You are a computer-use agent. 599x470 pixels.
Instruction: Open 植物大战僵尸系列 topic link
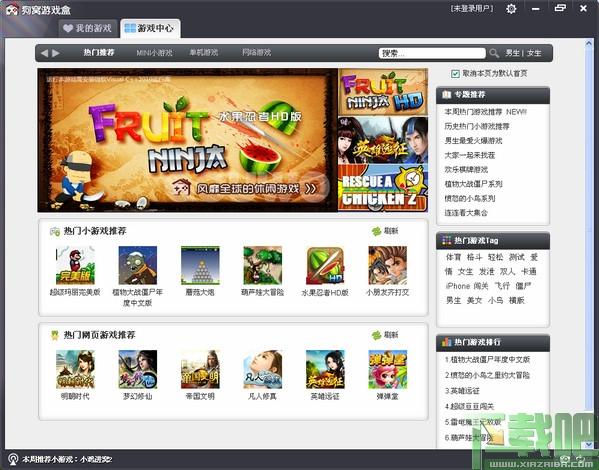(473, 184)
